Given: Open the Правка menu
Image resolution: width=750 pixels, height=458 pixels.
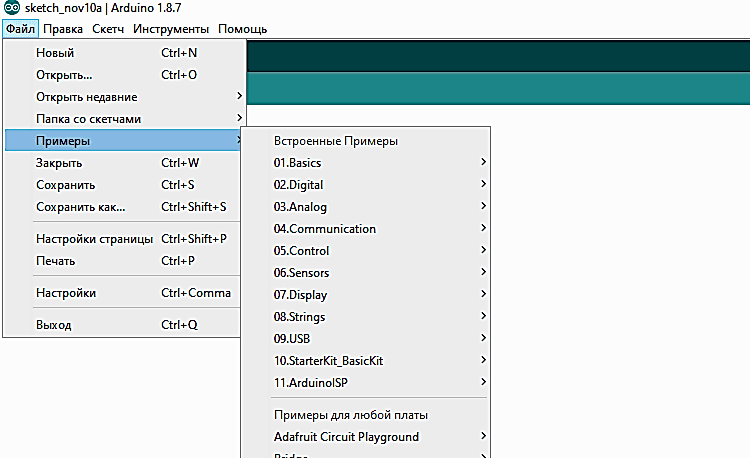Looking at the screenshot, I should (63, 30).
